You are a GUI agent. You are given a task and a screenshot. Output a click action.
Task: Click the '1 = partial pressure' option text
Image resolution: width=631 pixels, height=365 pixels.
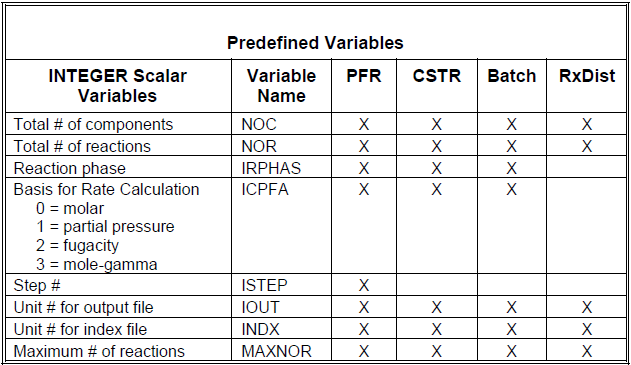pos(105,227)
